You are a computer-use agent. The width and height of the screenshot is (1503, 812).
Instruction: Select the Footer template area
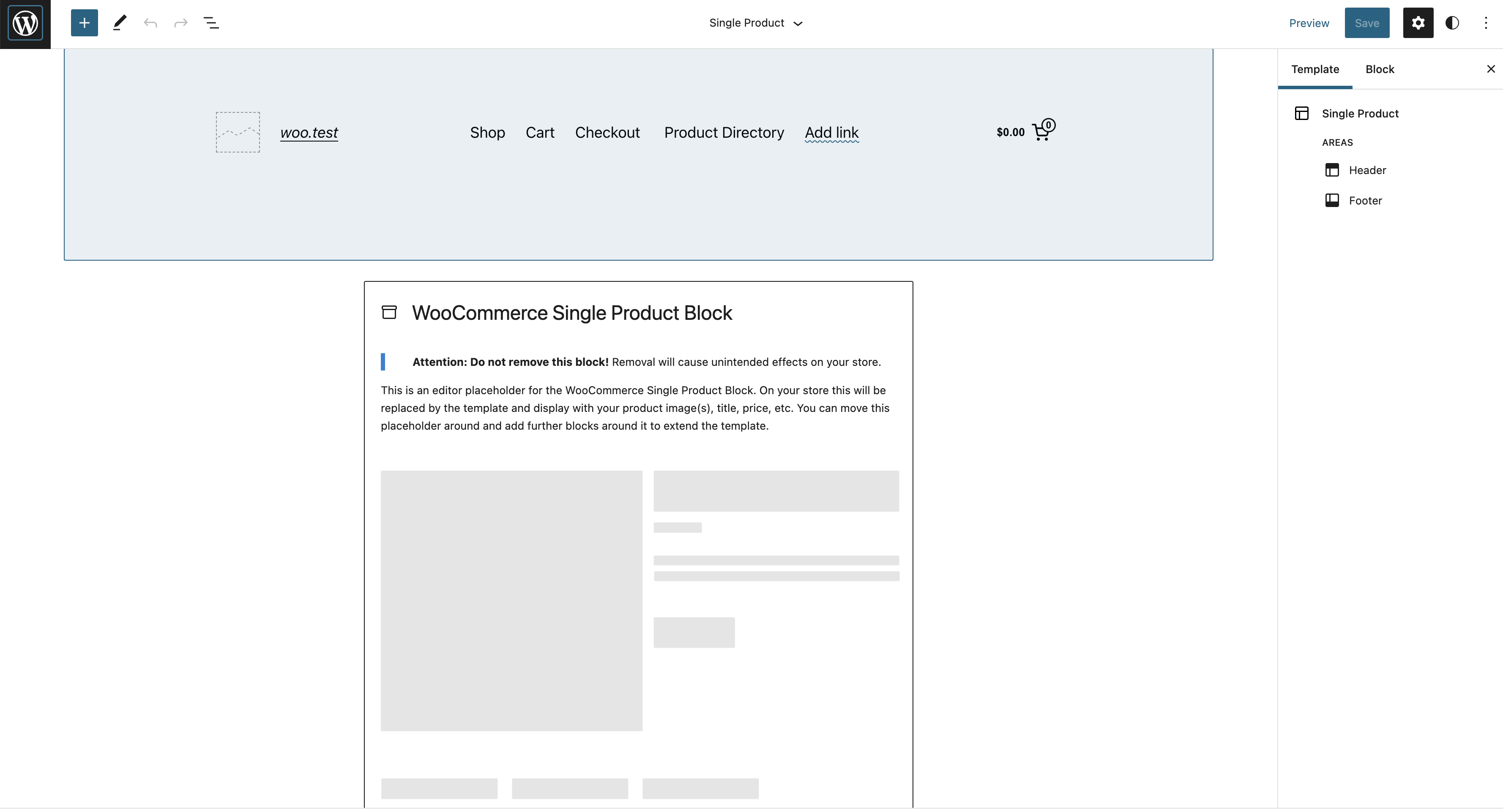click(1365, 200)
